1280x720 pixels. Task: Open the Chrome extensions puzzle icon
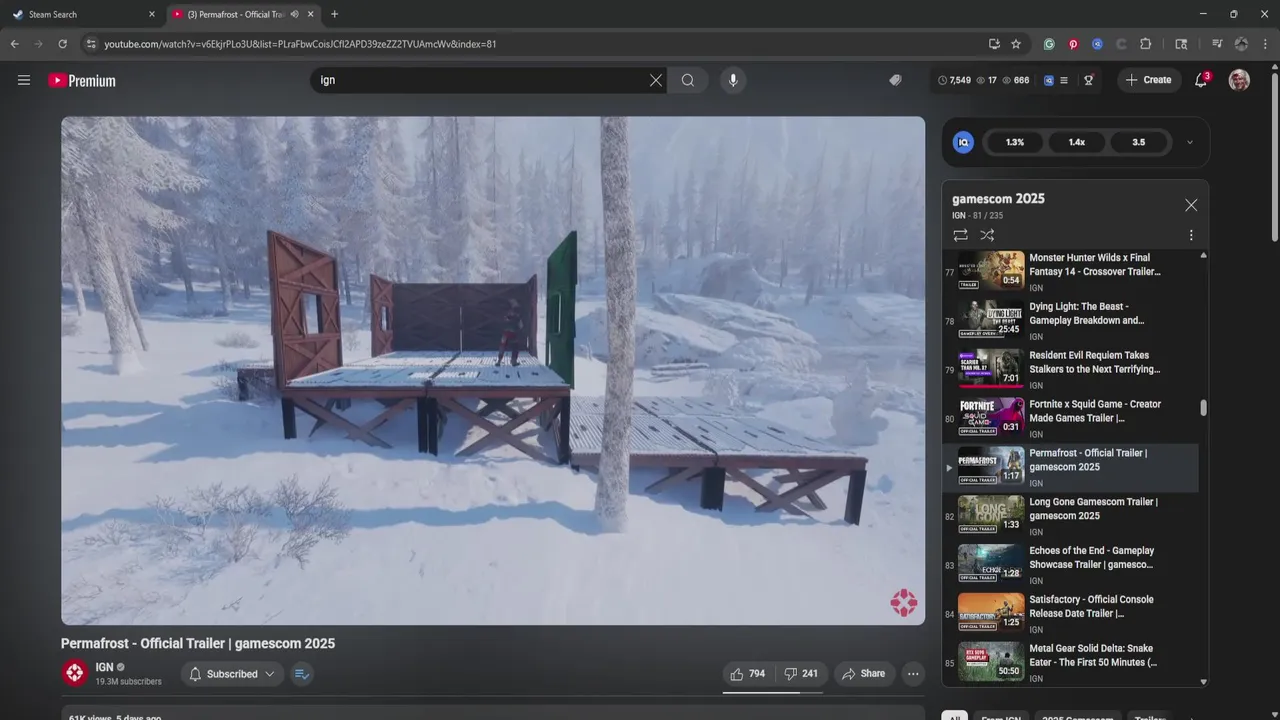click(1146, 44)
